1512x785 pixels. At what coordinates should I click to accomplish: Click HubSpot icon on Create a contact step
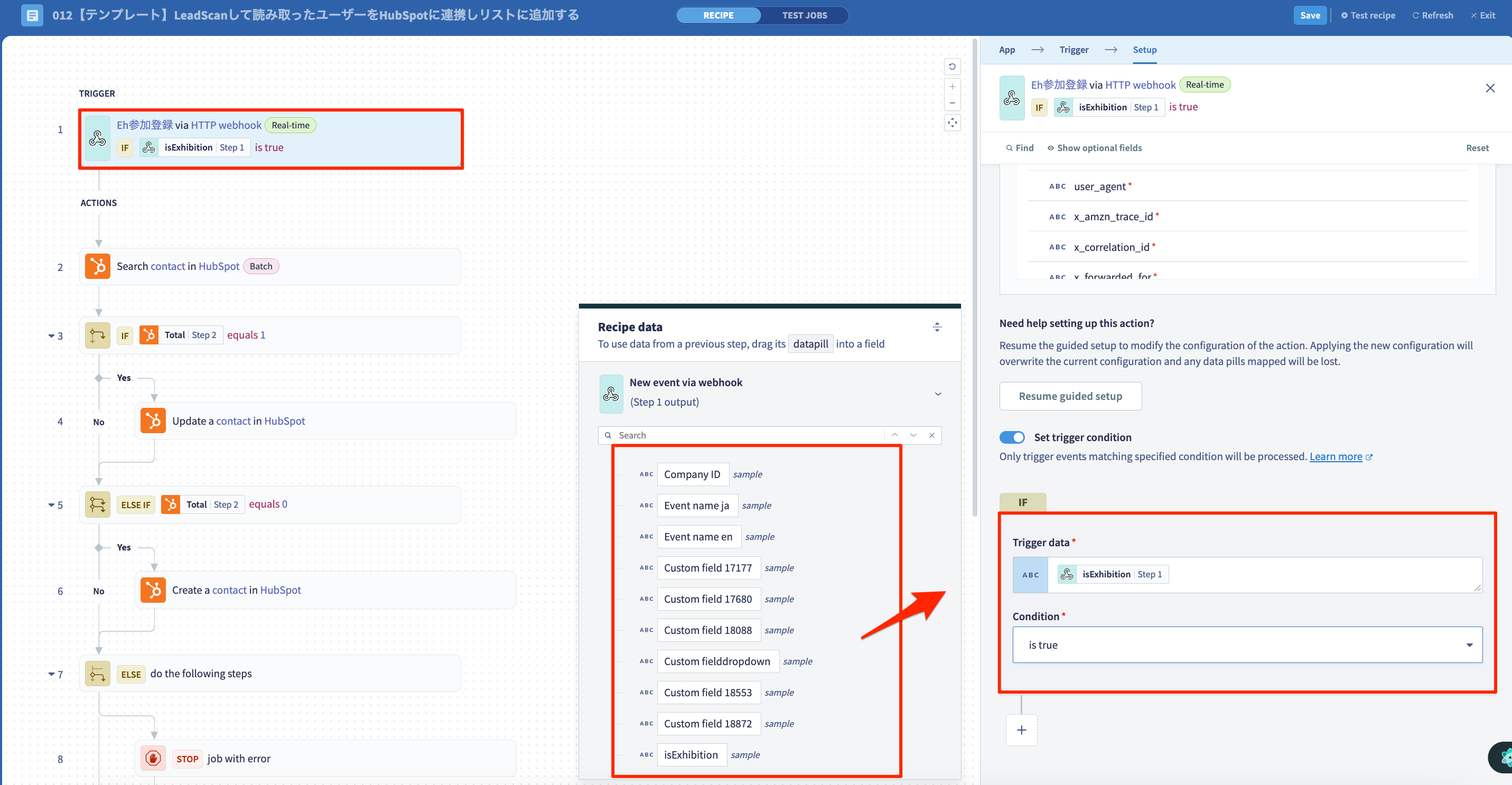(153, 590)
